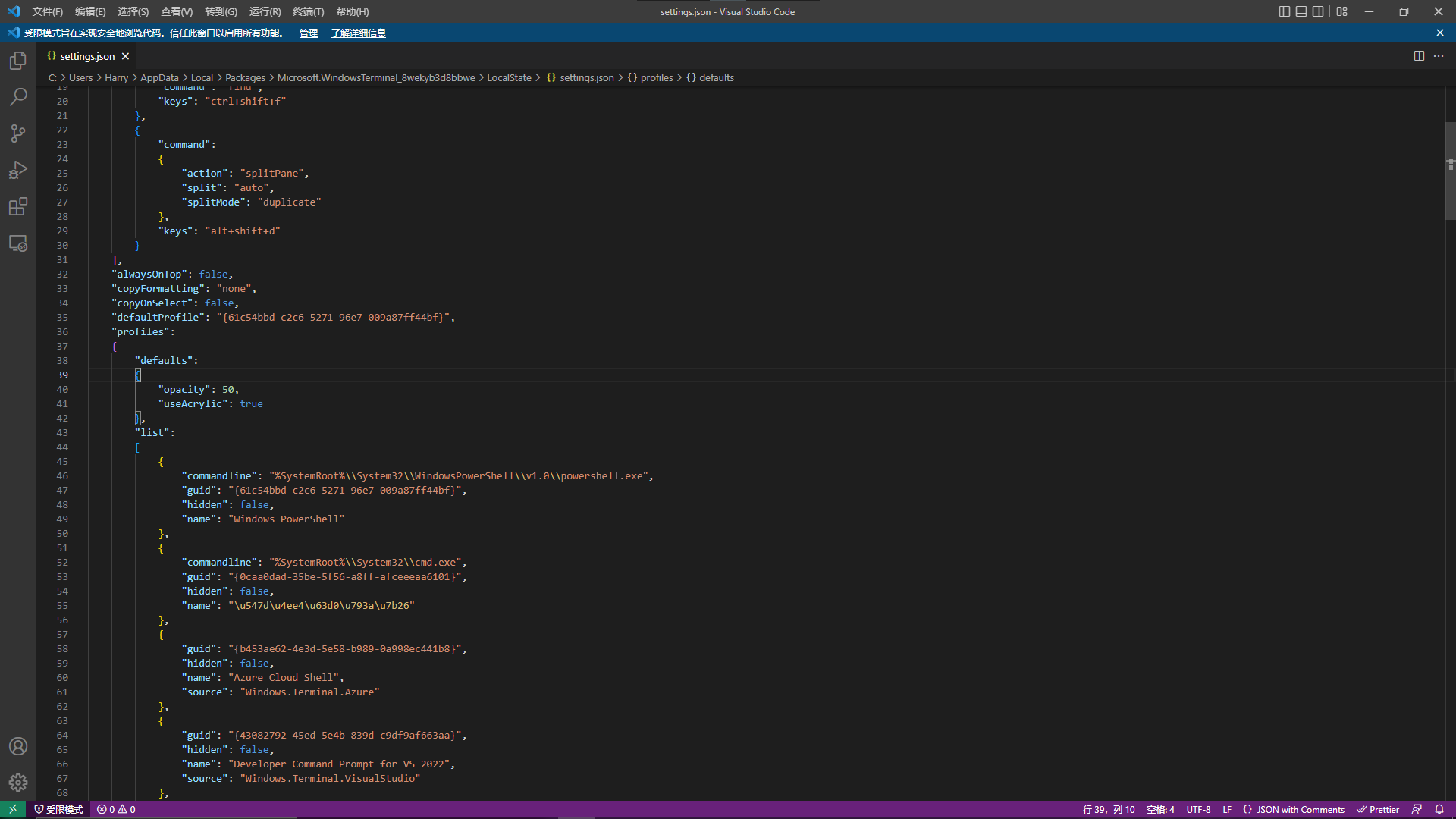The width and height of the screenshot is (1456, 819).
Task: Open the Source Control view
Action: coord(18,133)
